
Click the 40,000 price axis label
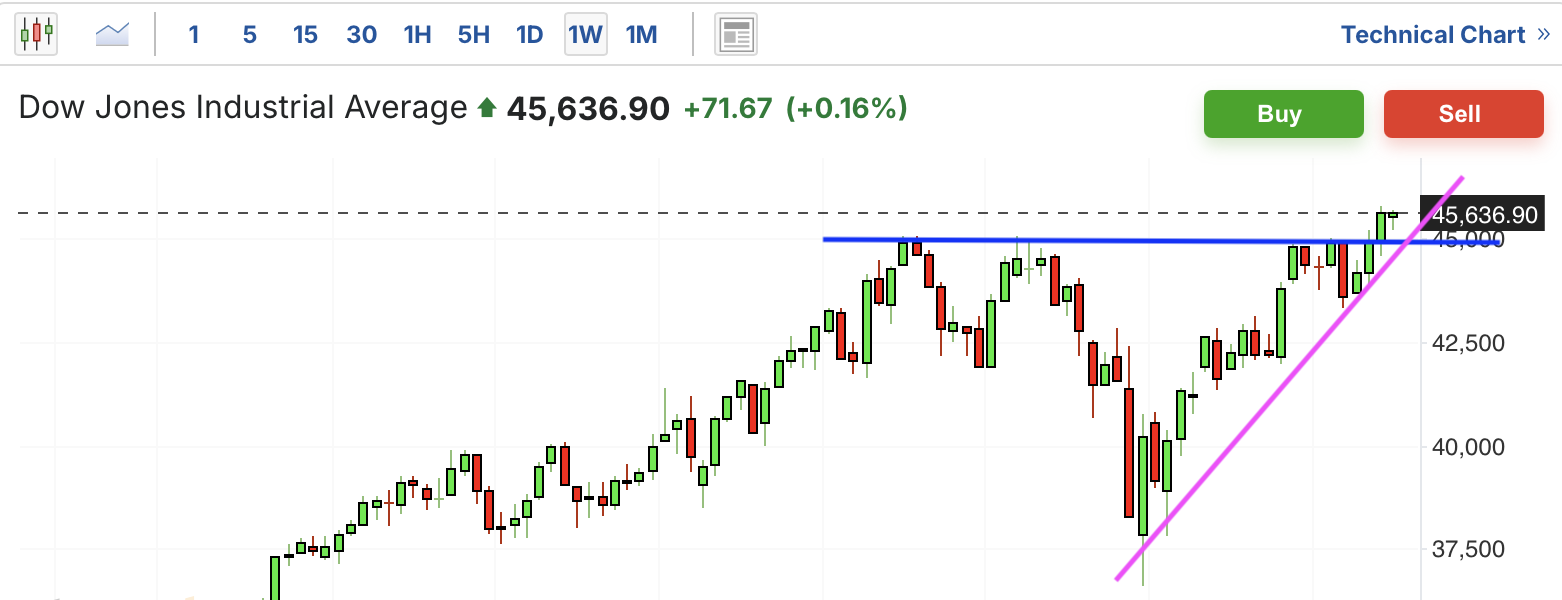pos(1469,446)
